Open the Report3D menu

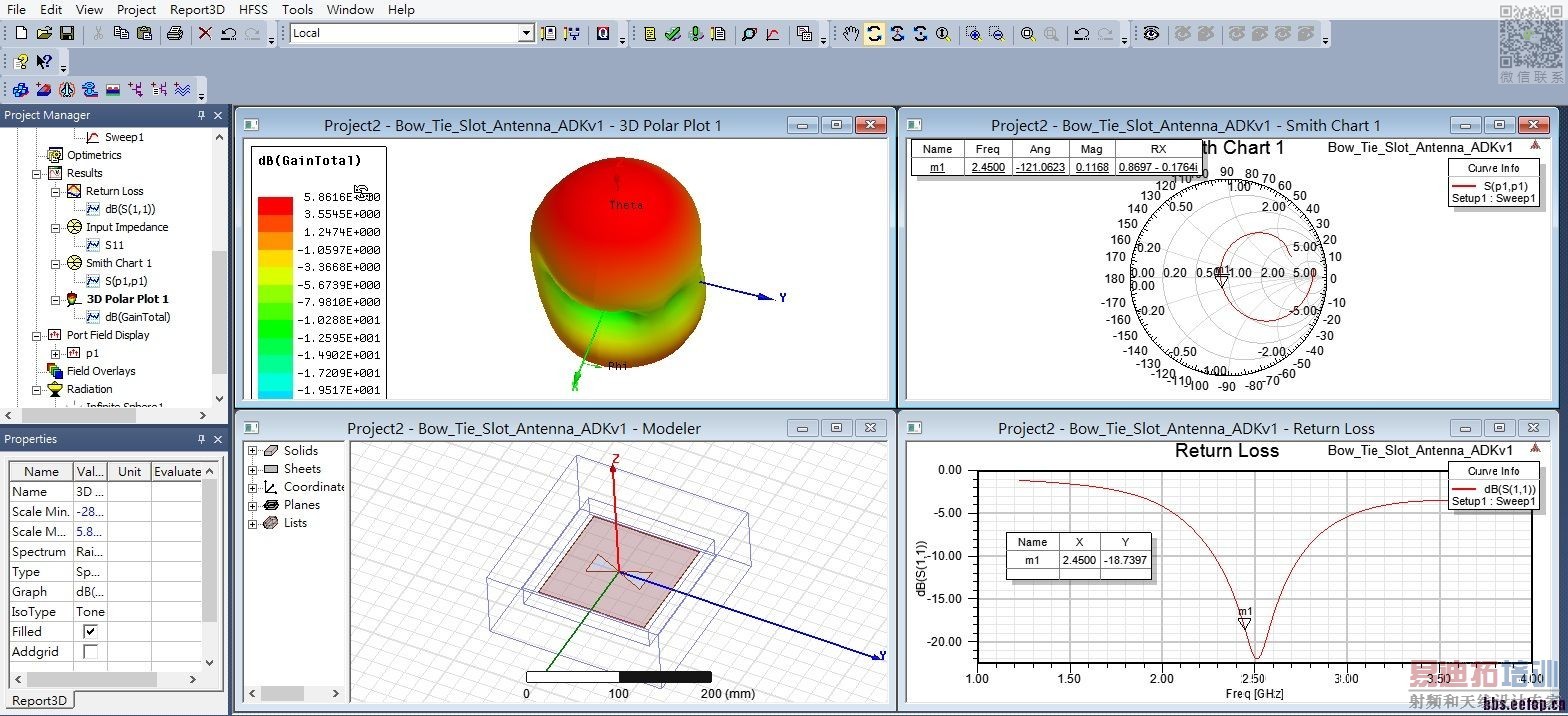[x=197, y=10]
